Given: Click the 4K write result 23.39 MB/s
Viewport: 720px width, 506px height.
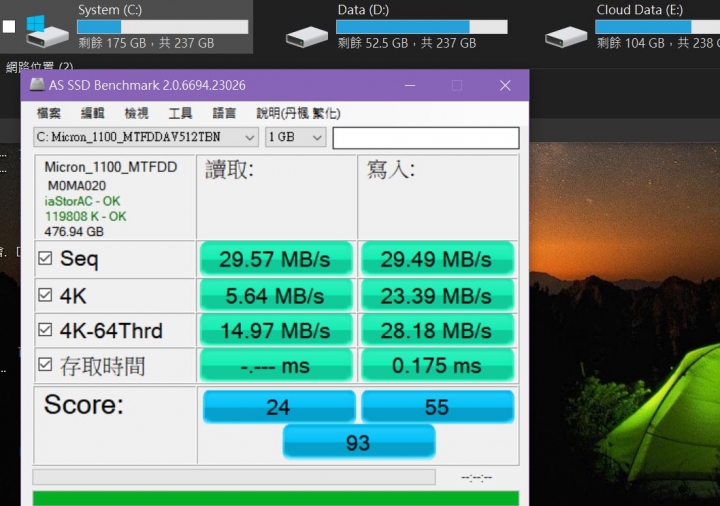Looking at the screenshot, I should click(437, 296).
